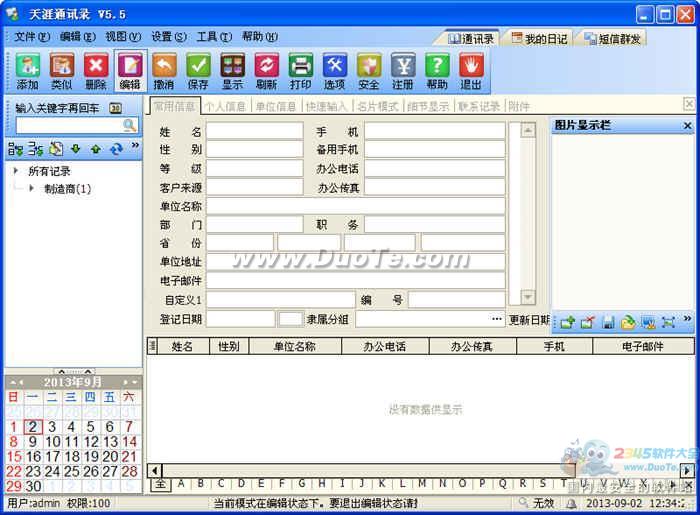
Task: Save the record with 保存 icon
Action: (198, 71)
